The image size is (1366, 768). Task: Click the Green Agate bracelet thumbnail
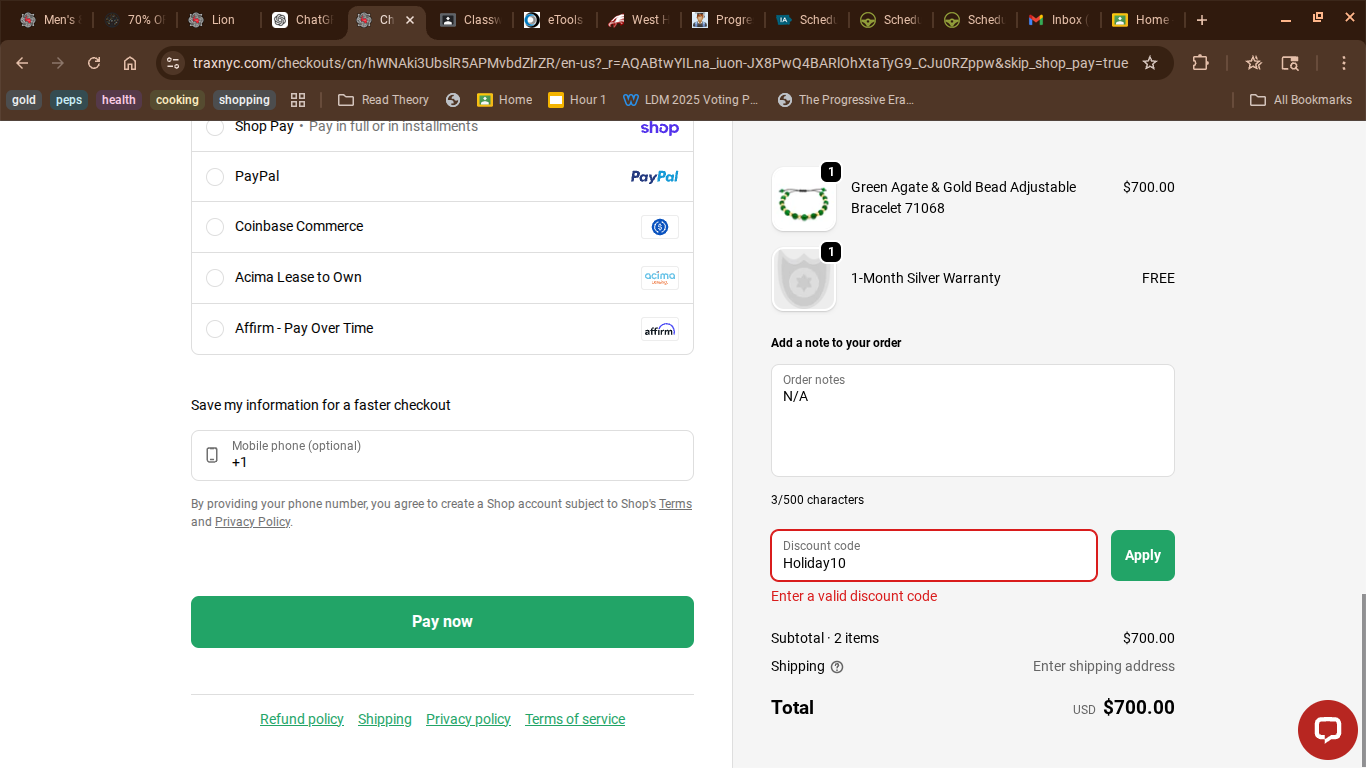click(x=804, y=199)
